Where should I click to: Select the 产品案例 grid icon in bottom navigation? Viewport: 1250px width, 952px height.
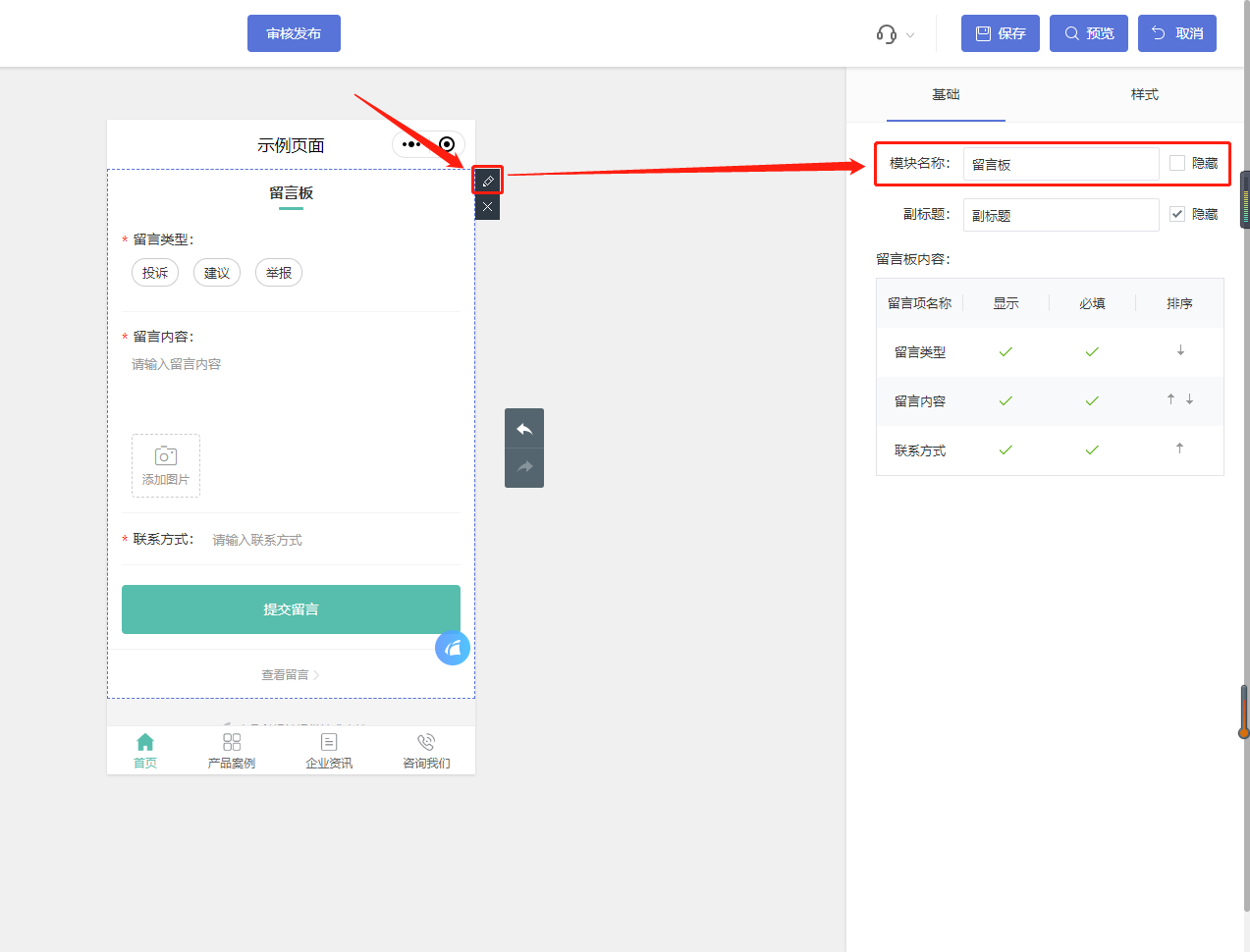click(x=232, y=743)
